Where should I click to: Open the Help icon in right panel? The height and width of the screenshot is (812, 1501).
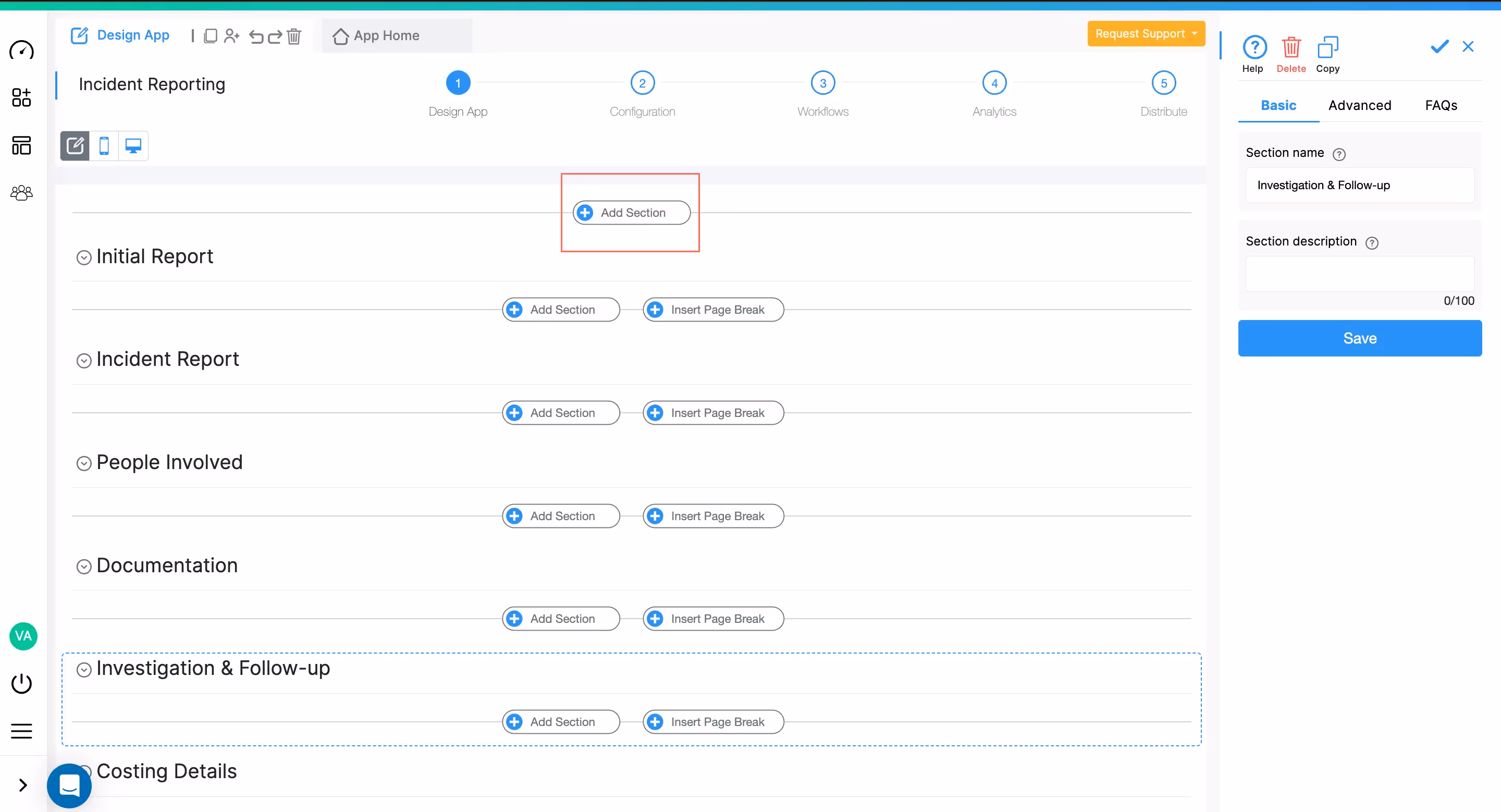[1254, 48]
